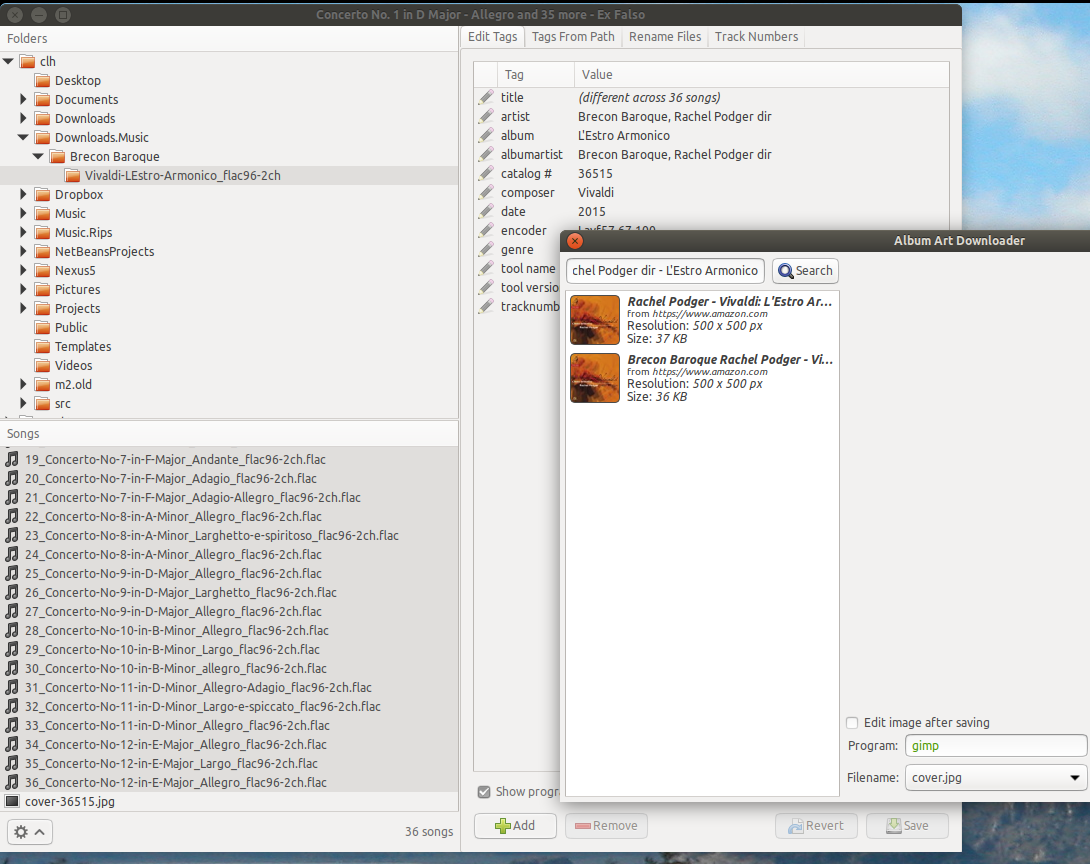Click the tag icon next to the genre row
This screenshot has width=1090, height=864.
487,249
